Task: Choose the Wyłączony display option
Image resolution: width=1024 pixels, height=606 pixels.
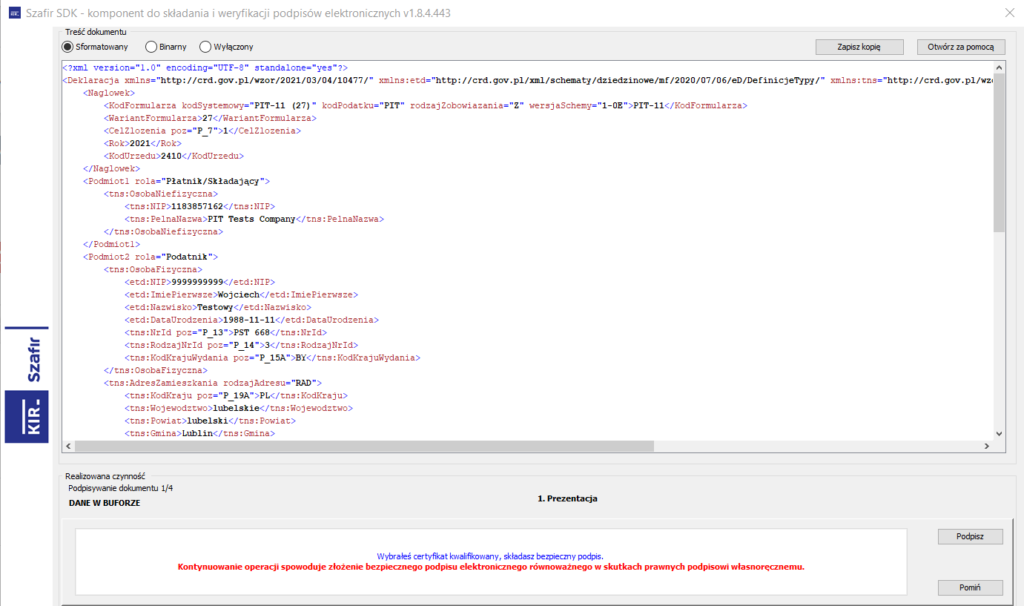Action: [206, 46]
